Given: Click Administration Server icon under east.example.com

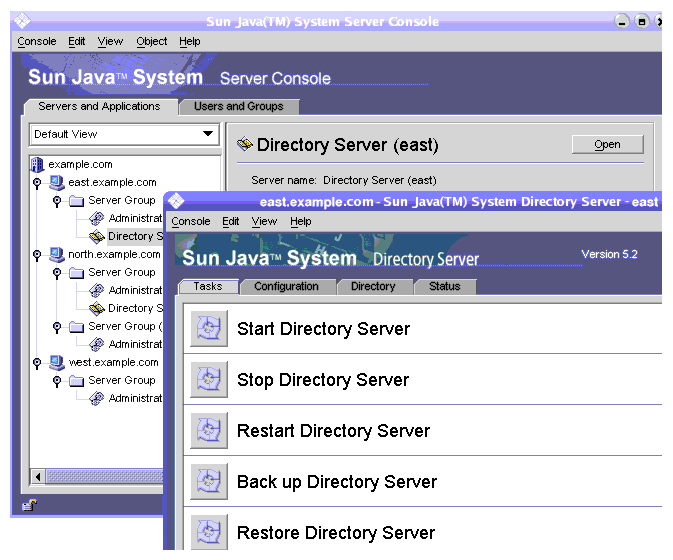Looking at the screenshot, I should pyautogui.click(x=97, y=218).
